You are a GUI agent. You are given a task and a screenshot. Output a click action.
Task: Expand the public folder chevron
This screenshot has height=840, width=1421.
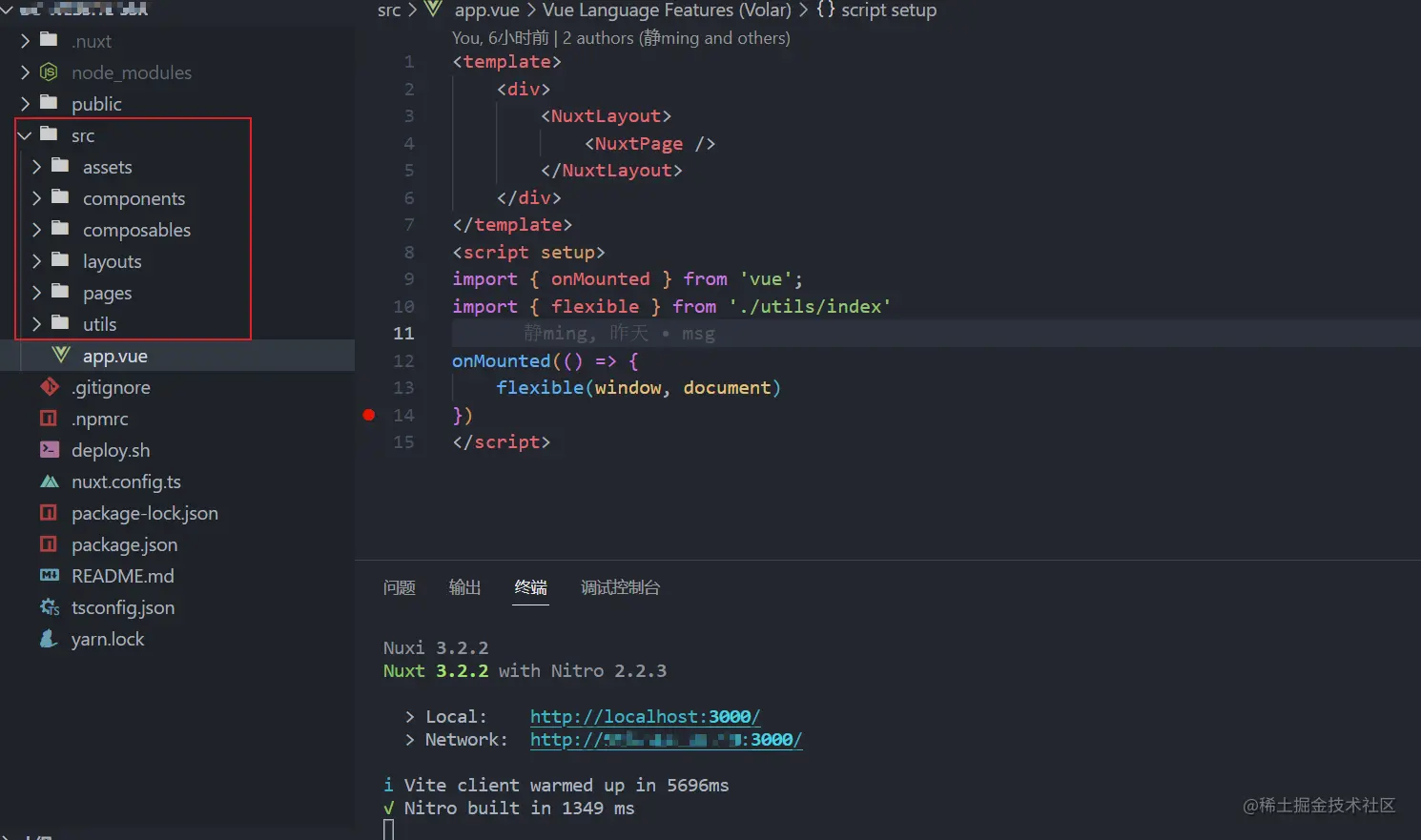coord(26,104)
